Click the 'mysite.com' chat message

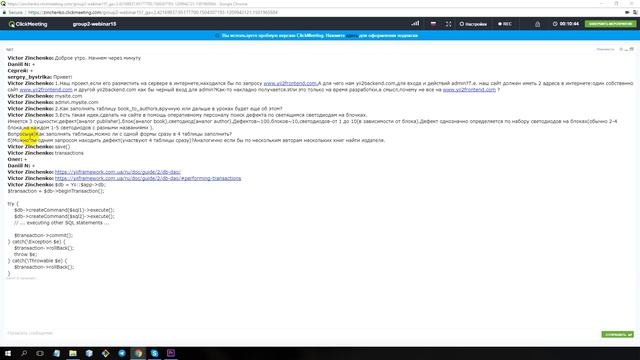tap(68, 96)
